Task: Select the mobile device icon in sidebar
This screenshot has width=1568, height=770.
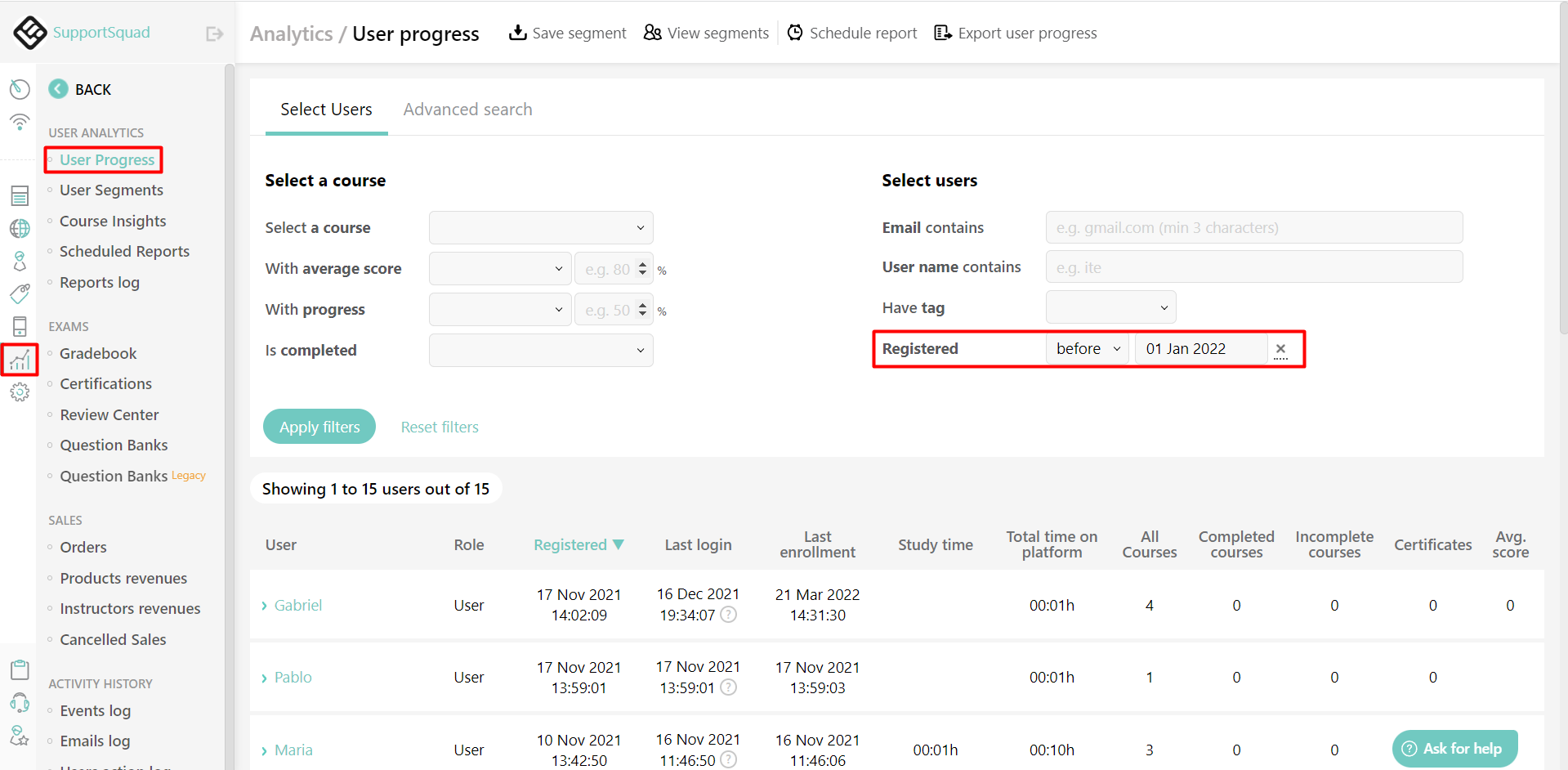Action: (x=20, y=326)
